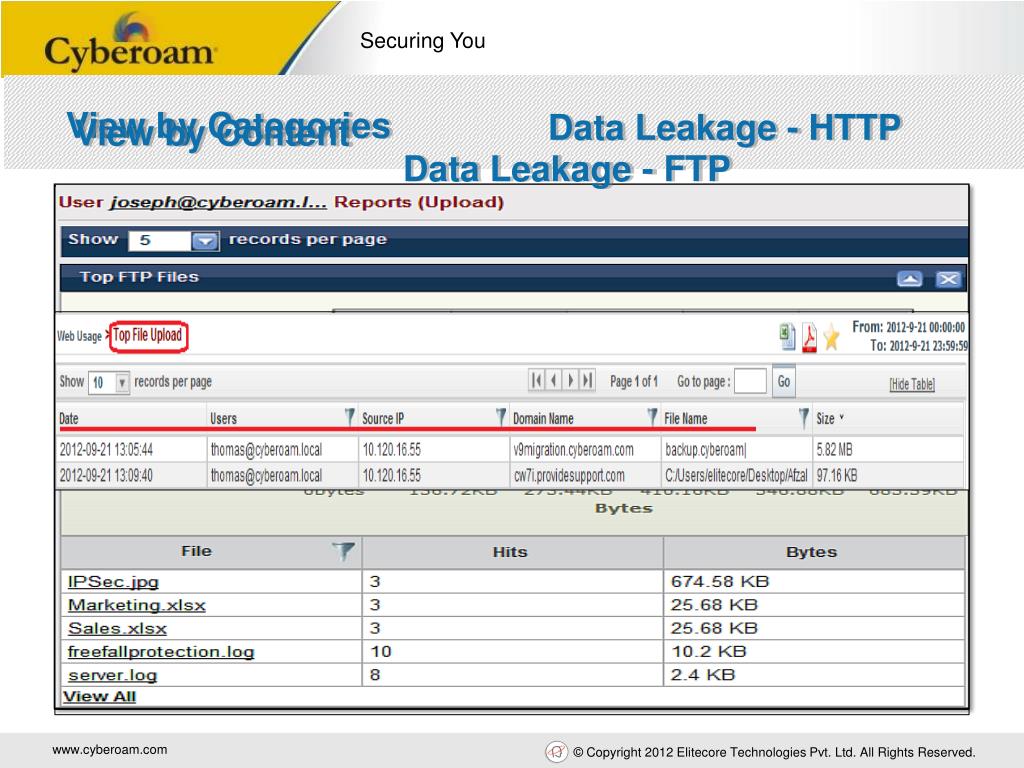This screenshot has height=768, width=1024.
Task: Click the Hide Table link
Action: (912, 384)
